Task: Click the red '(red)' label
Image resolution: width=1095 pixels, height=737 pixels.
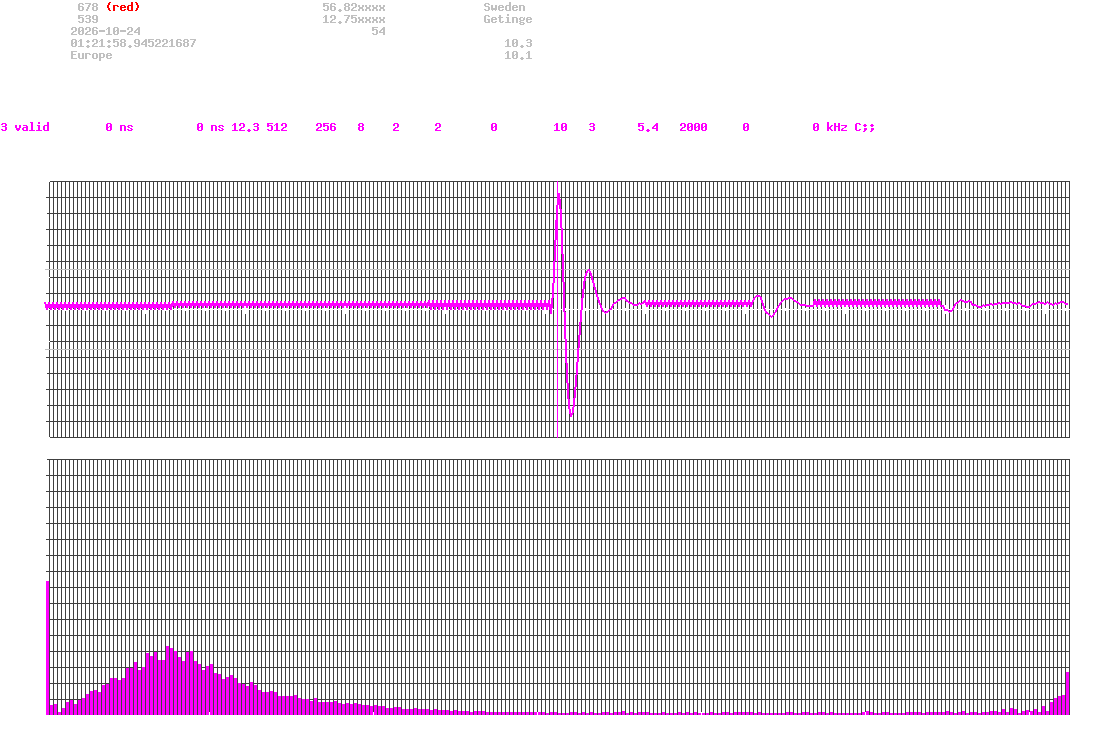Action: pos(123,7)
